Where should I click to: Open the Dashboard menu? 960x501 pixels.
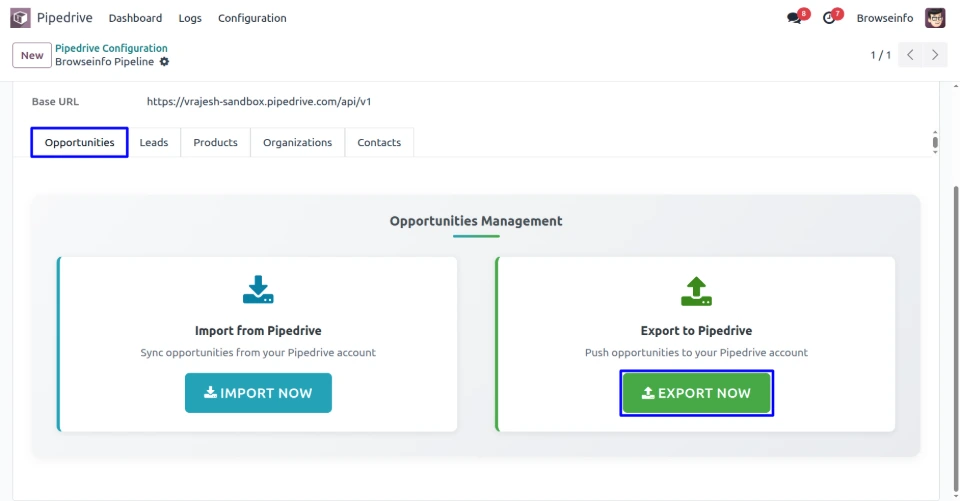(135, 18)
